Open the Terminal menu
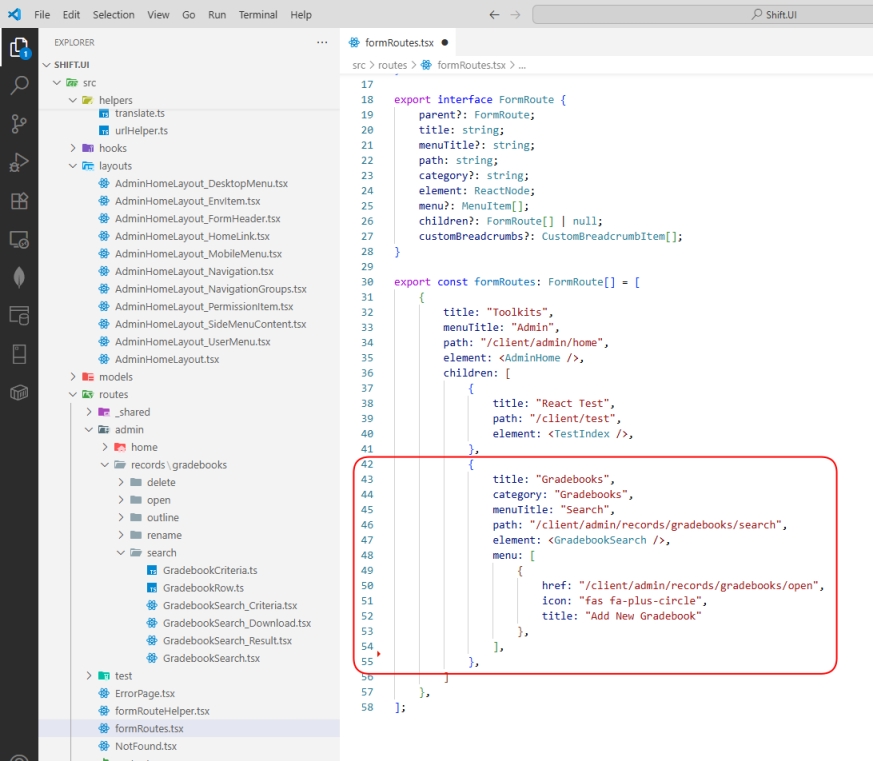 click(x=258, y=14)
